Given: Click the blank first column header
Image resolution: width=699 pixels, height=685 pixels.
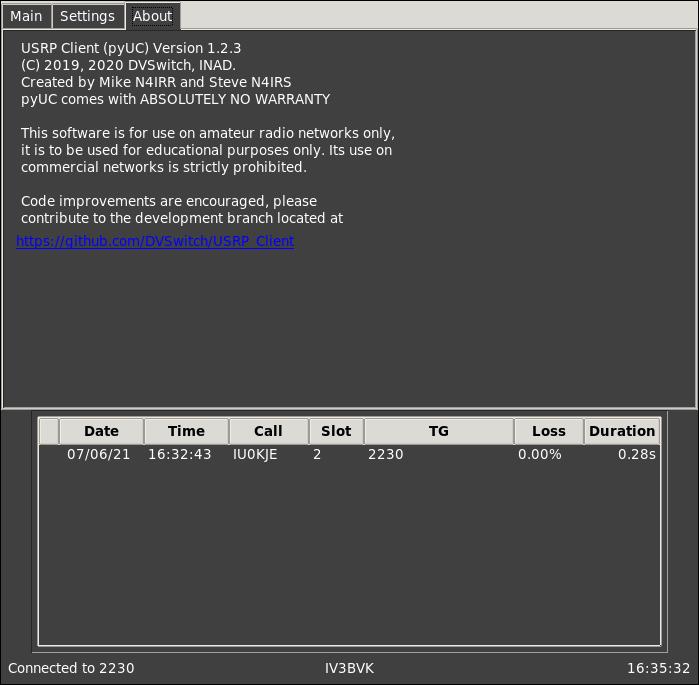Looking at the screenshot, I should pyautogui.click(x=49, y=431).
